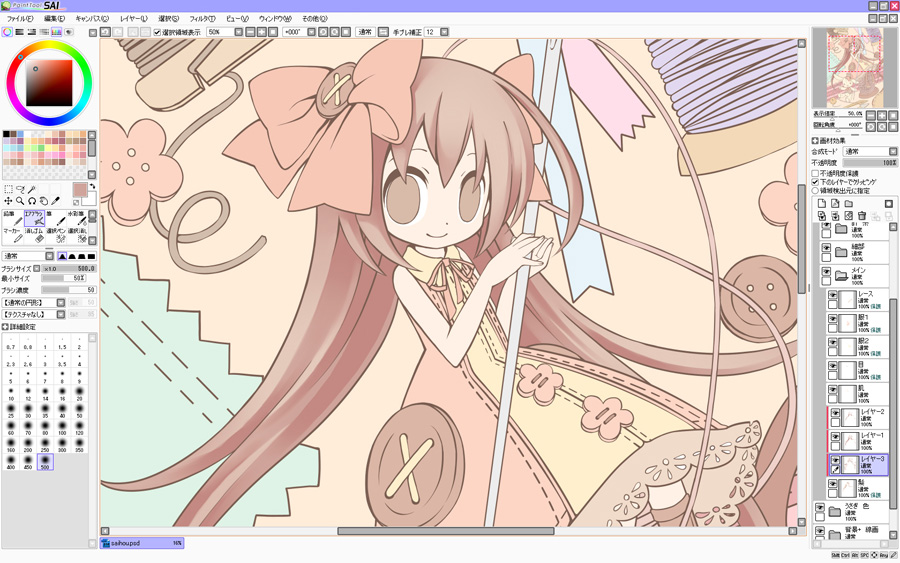
Task: Select the rectangular selection tool
Action: [8, 189]
